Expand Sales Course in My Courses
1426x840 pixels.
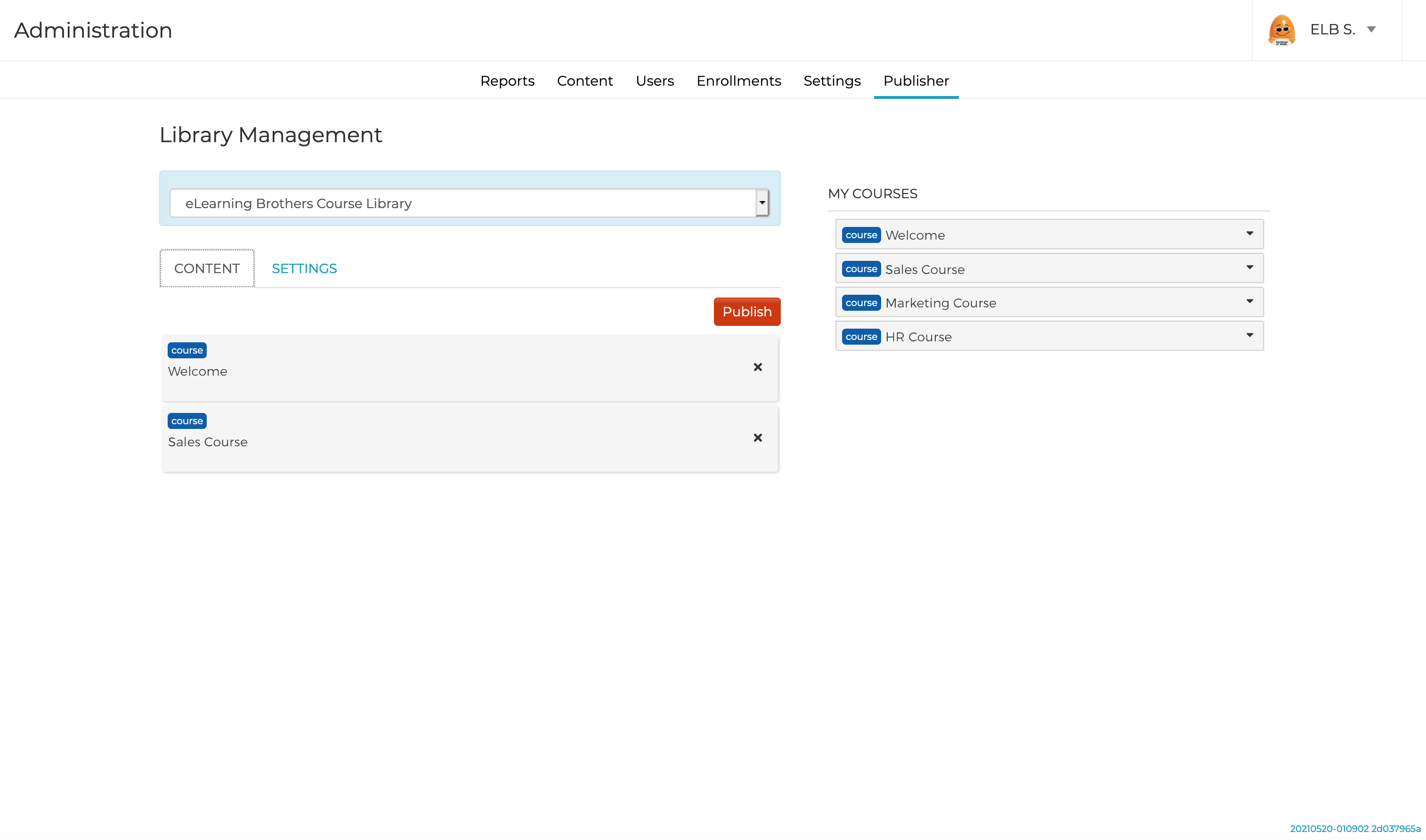[1249, 268]
